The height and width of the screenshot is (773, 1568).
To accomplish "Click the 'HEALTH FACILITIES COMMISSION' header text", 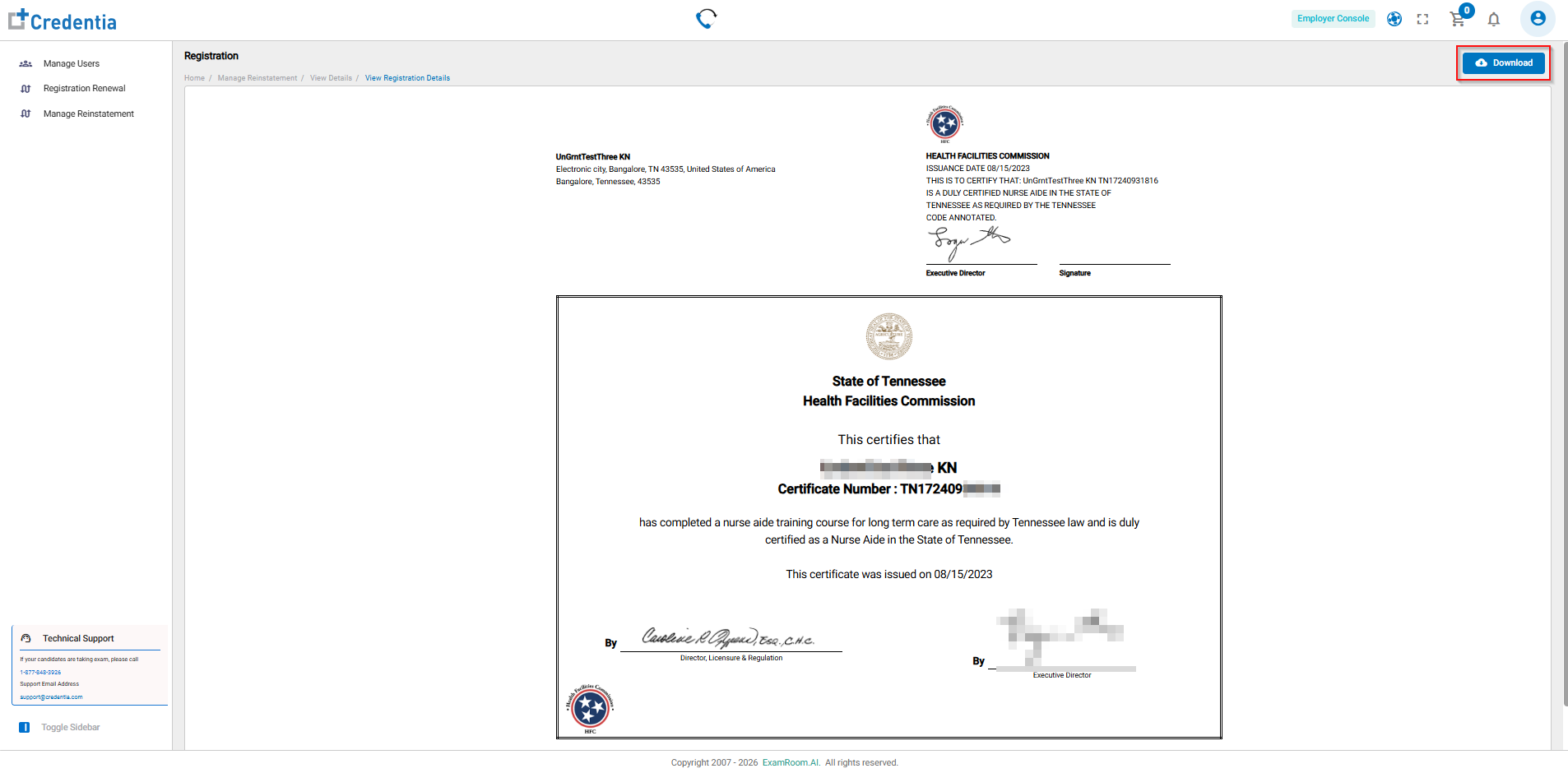I will point(987,155).
